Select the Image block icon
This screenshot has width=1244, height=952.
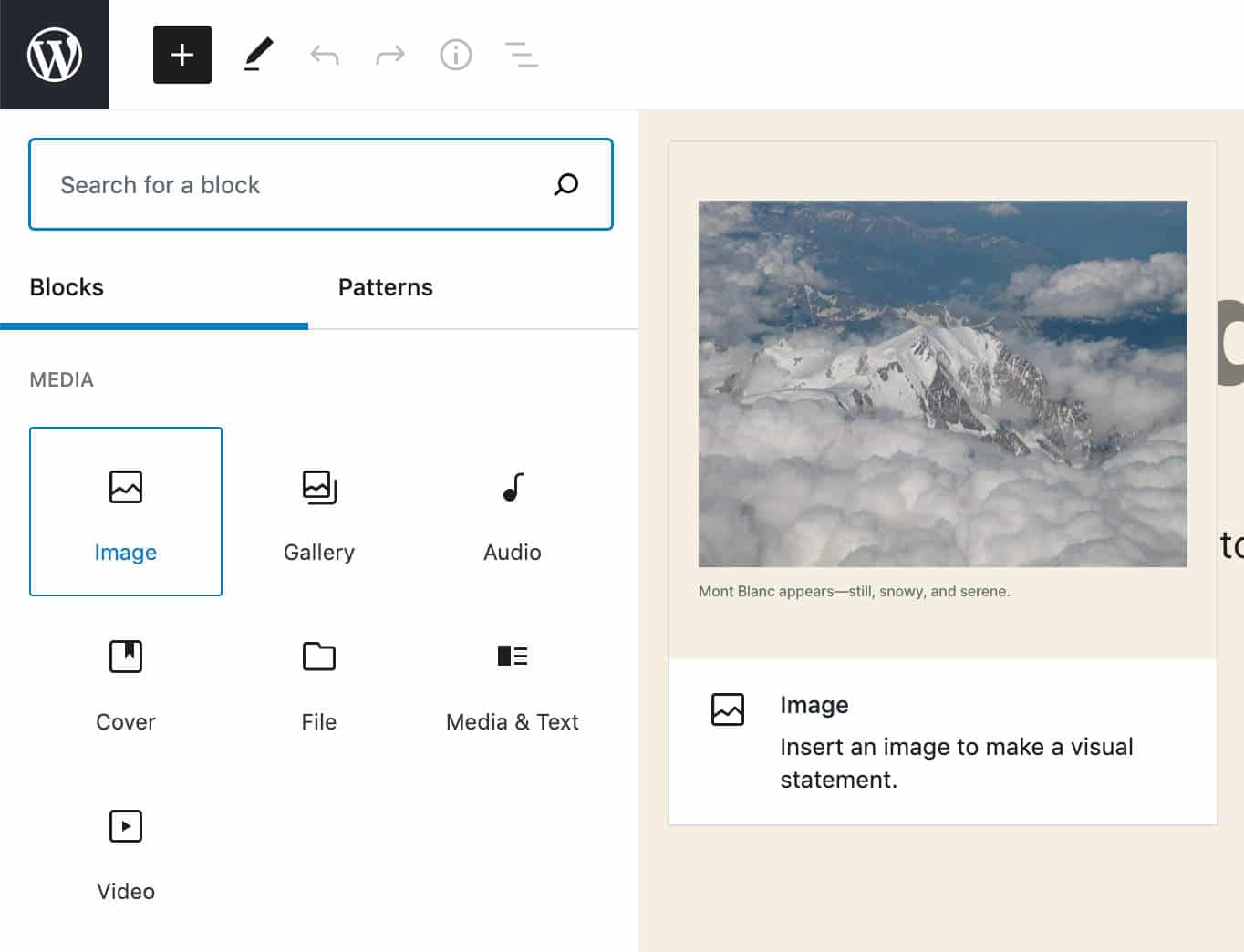coord(125,488)
